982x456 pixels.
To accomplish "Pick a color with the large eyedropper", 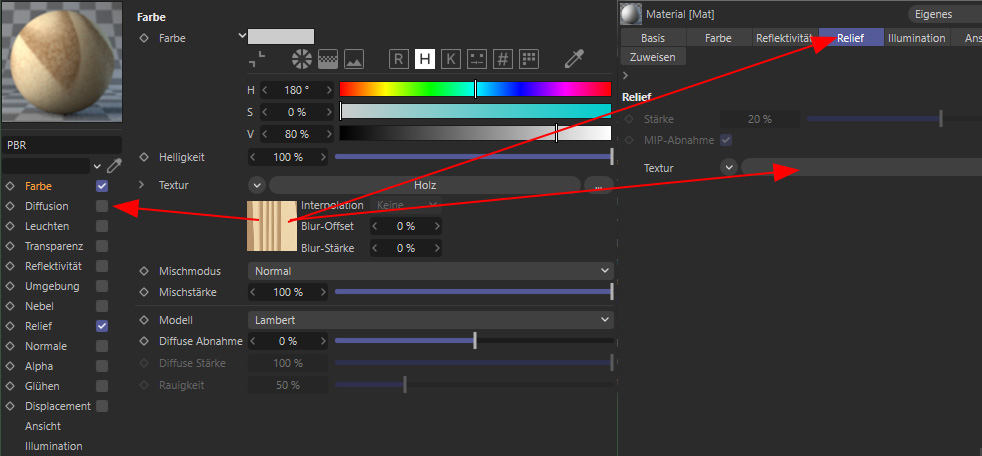I will pyautogui.click(x=574, y=60).
